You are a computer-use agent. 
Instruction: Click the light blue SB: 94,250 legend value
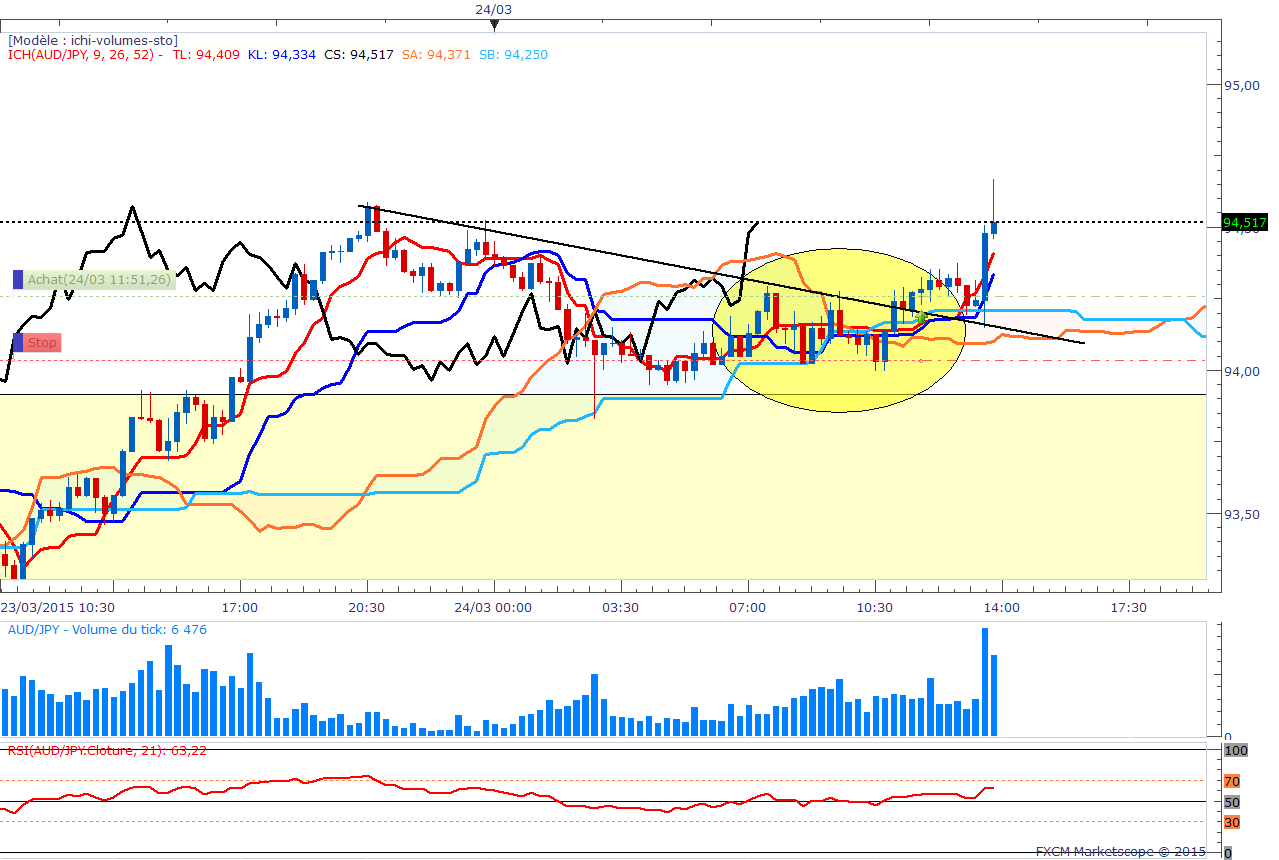pyautogui.click(x=513, y=55)
